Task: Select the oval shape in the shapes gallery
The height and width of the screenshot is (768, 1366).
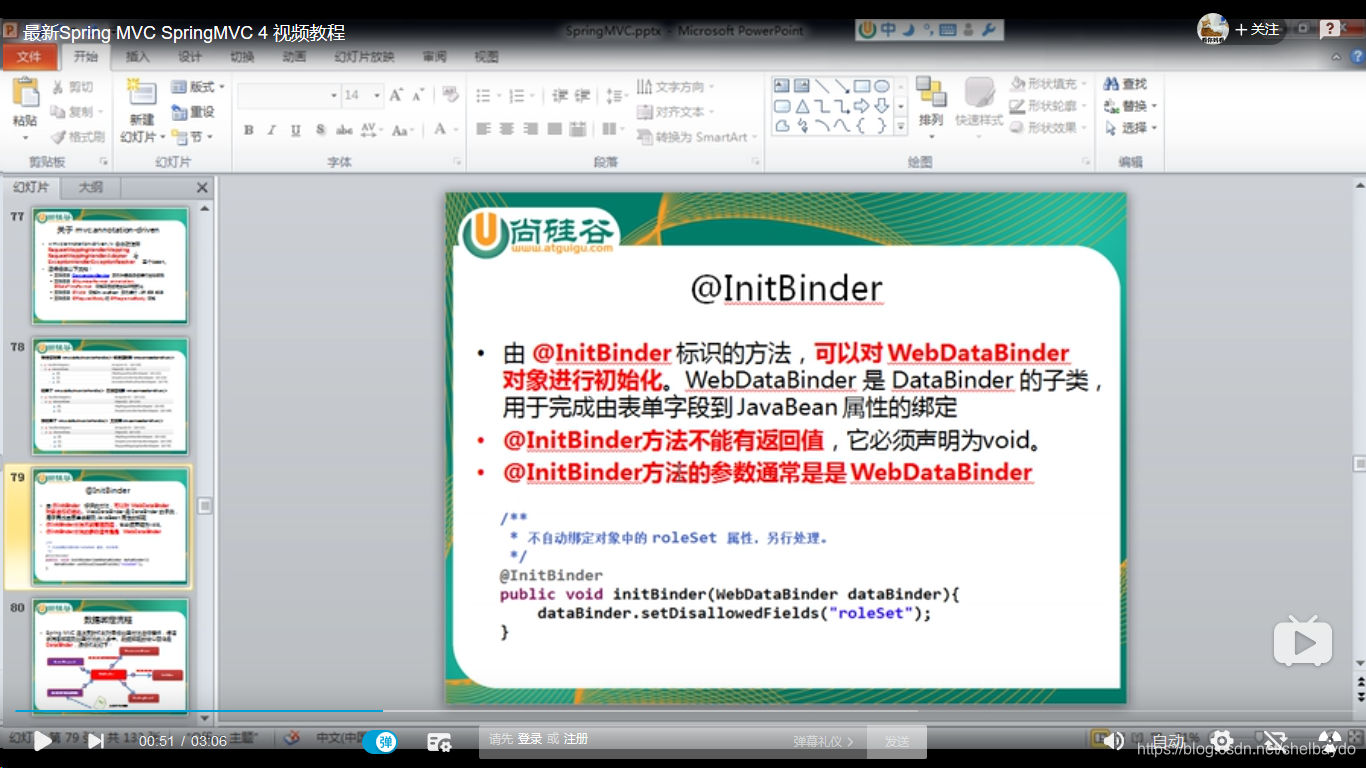Action: click(882, 86)
